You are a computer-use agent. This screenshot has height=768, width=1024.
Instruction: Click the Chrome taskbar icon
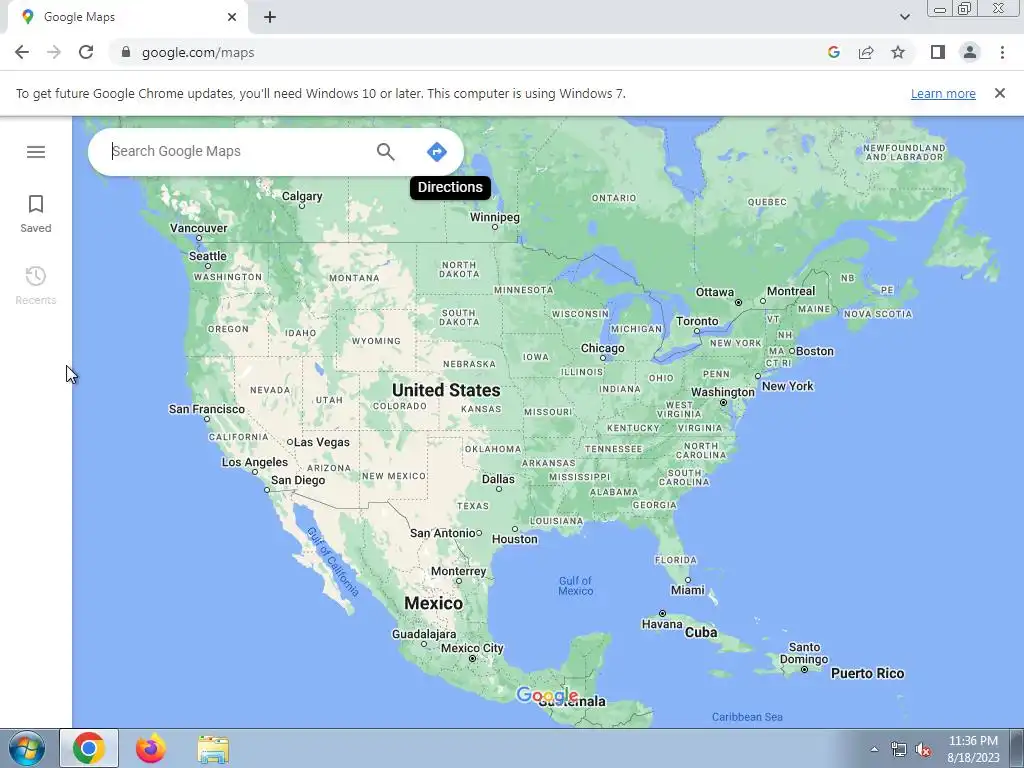pos(89,748)
